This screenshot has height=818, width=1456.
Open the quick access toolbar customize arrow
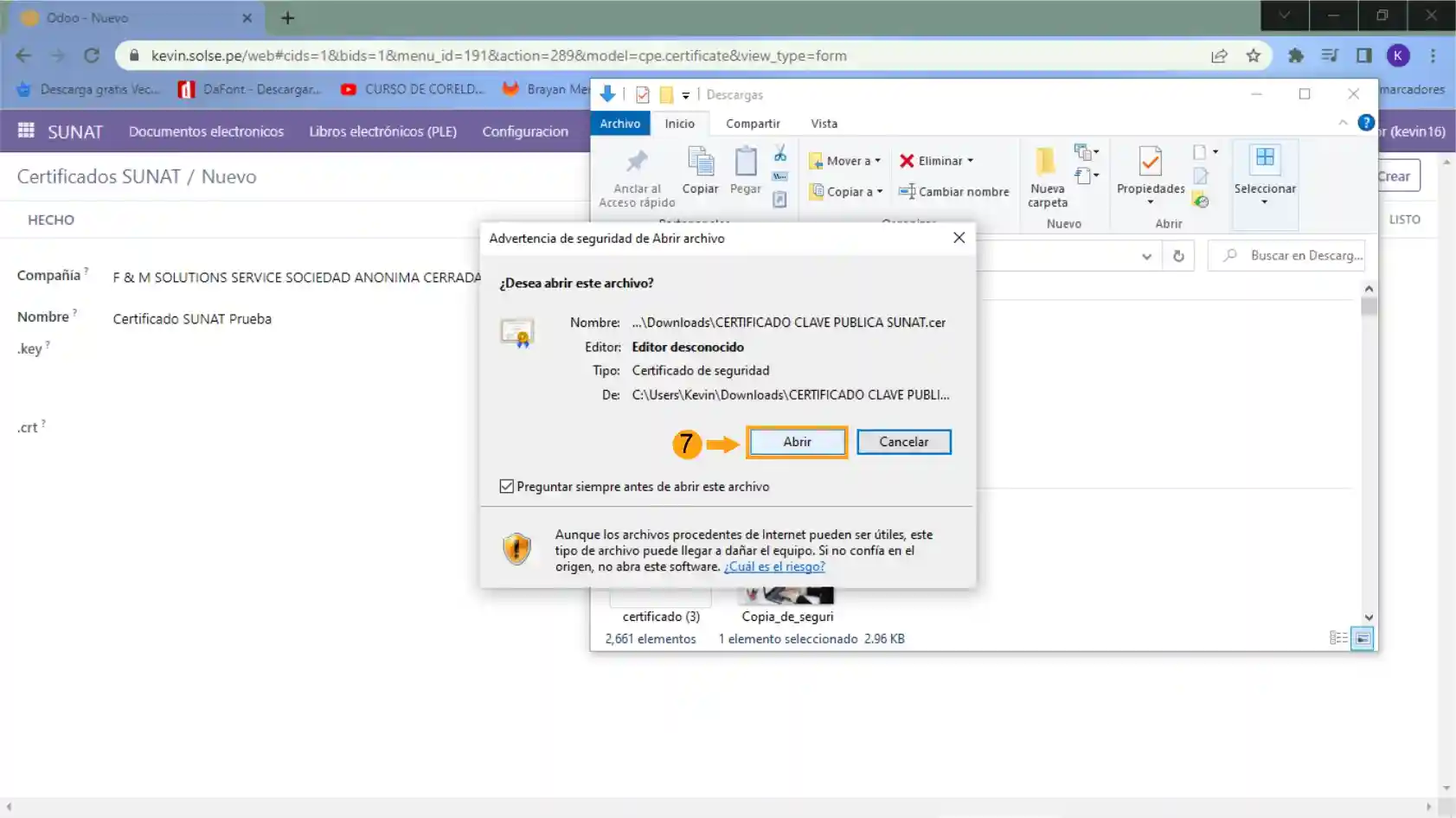tap(685, 95)
